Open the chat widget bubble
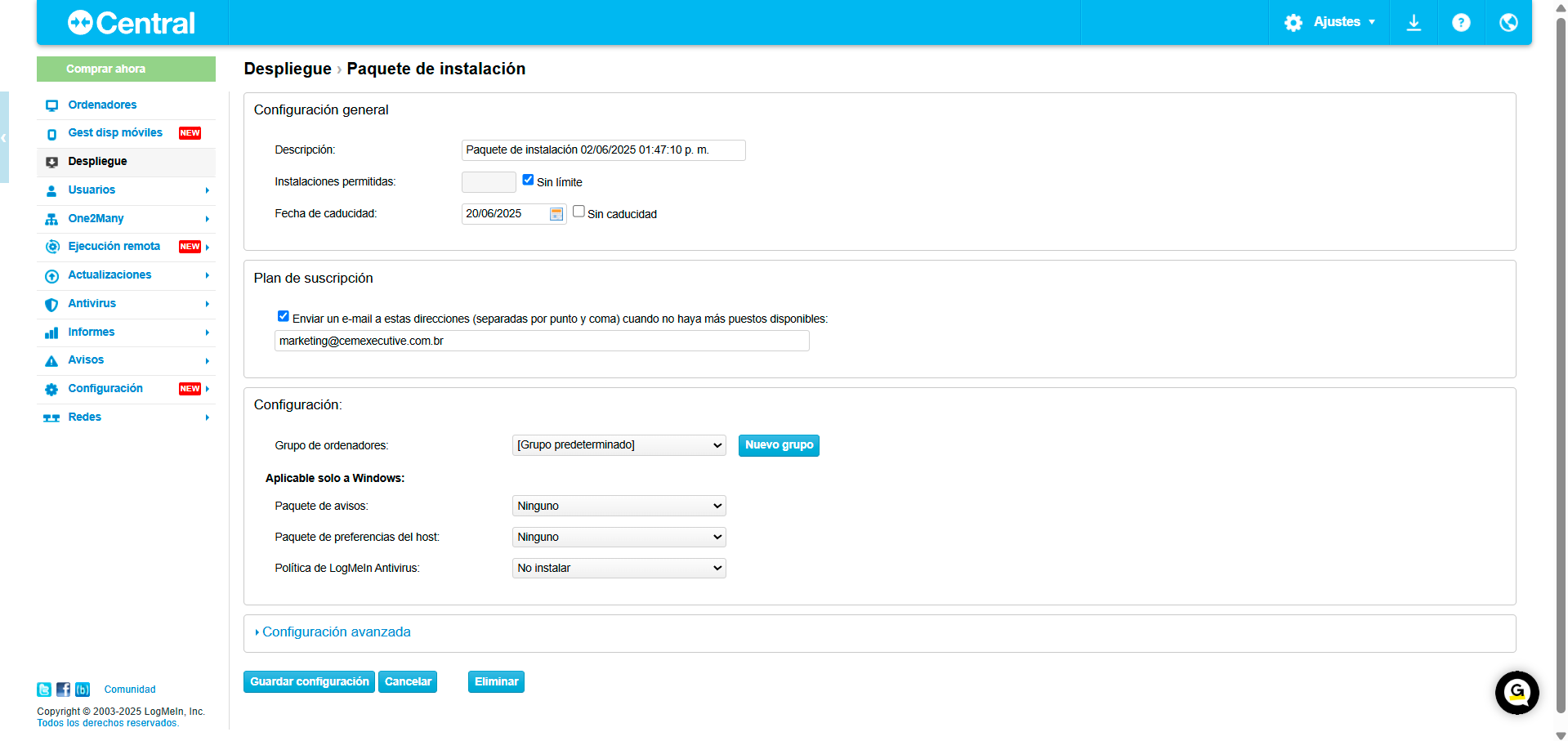 click(1517, 693)
